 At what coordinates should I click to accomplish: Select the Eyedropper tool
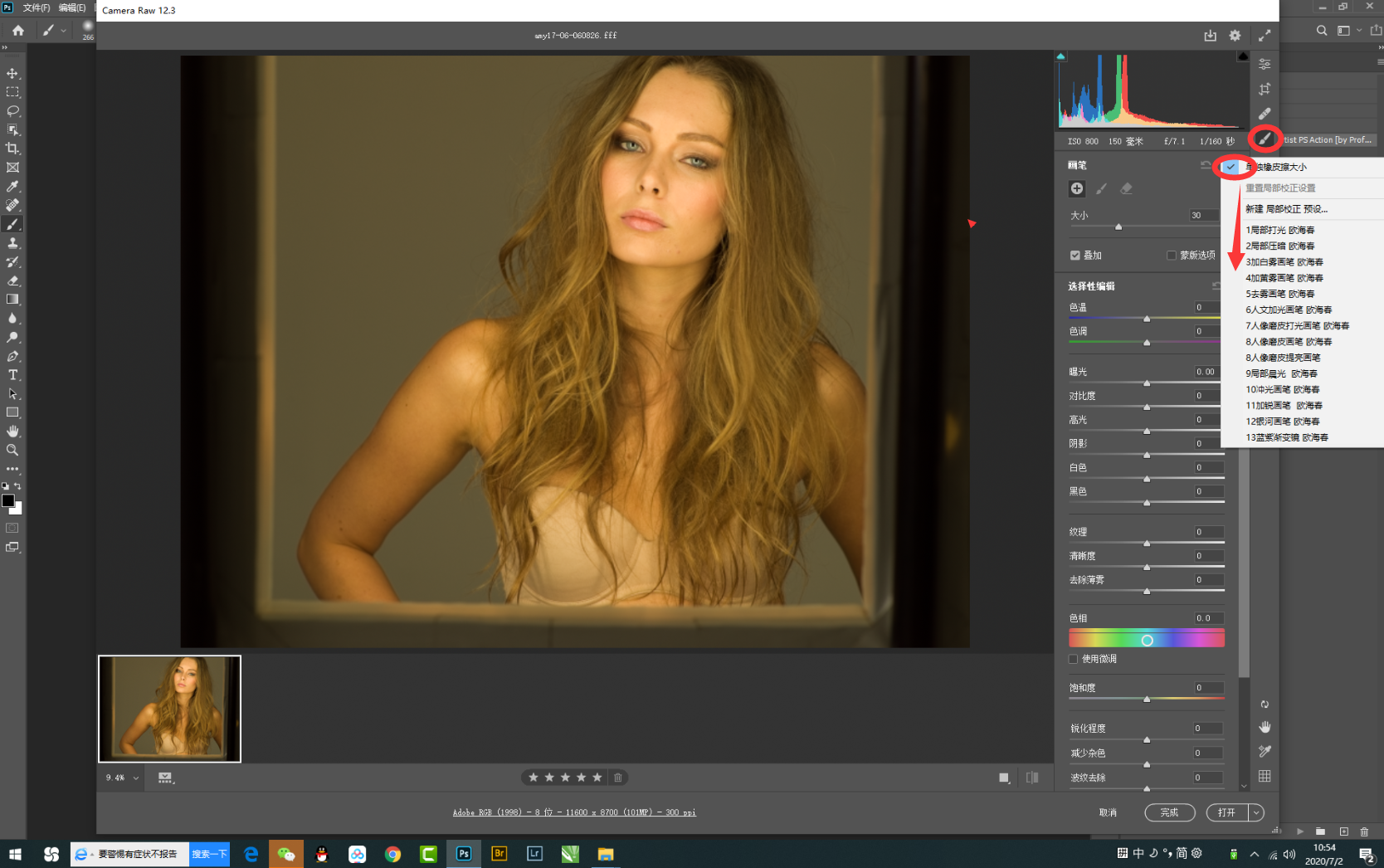pyautogui.click(x=12, y=187)
